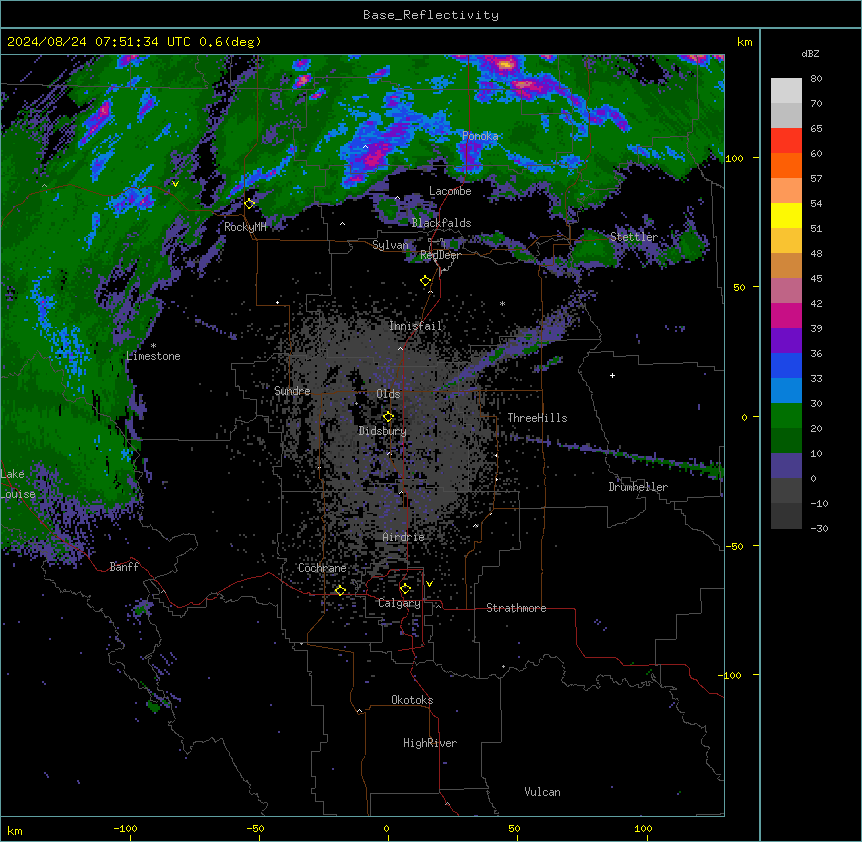Click the Vulcan label
Image resolution: width=862 pixels, height=842 pixels.
[x=543, y=792]
